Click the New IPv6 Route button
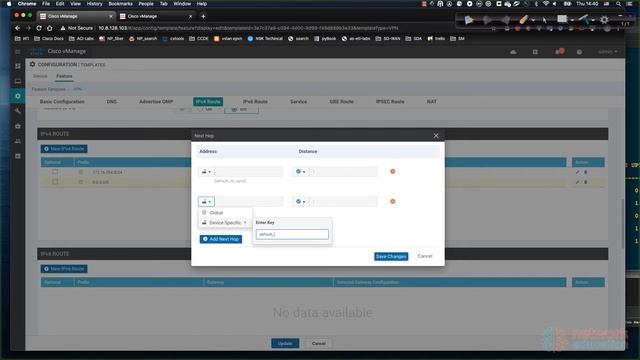Viewport: 640px width, 360px height. [64, 269]
